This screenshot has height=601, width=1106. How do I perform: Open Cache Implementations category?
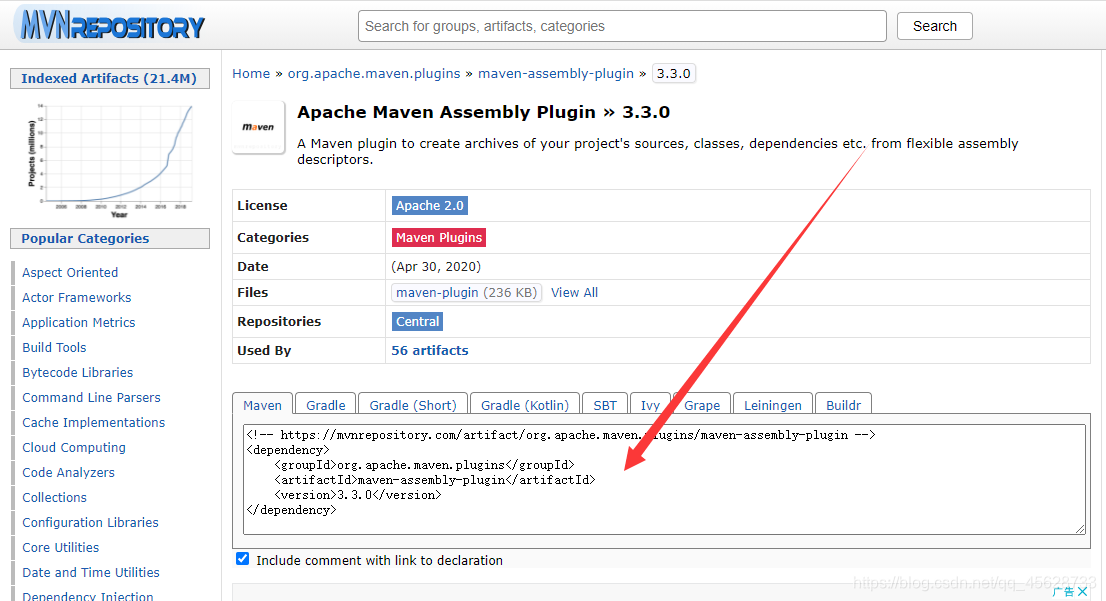(93, 423)
